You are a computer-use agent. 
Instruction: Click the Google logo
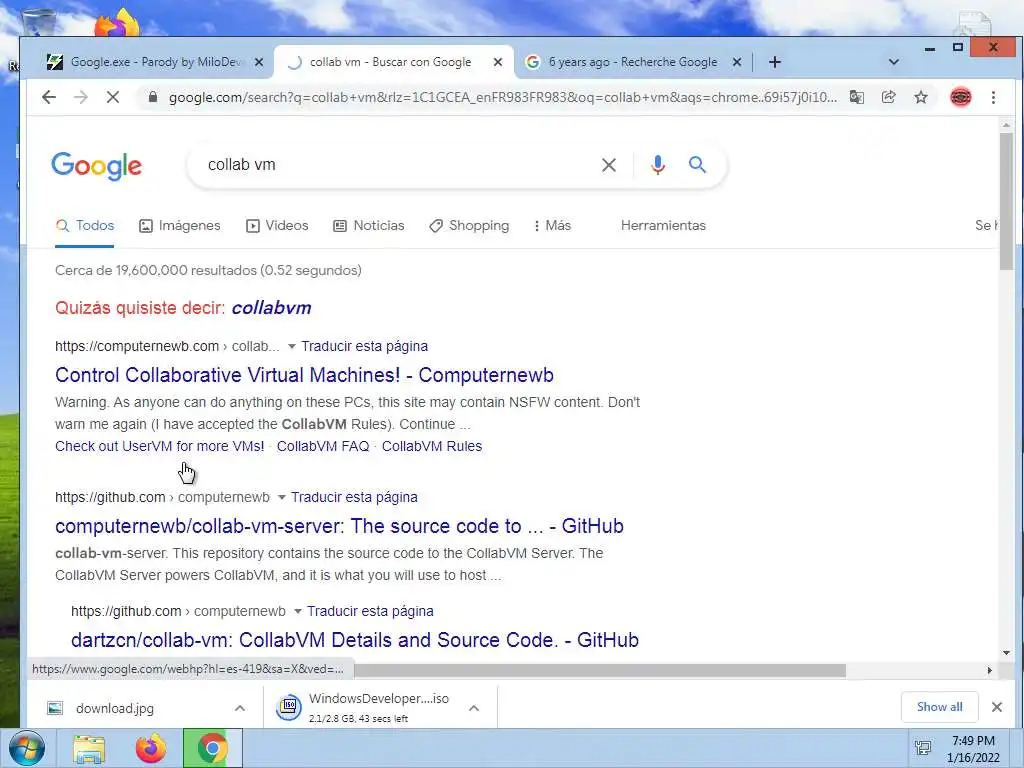[x=97, y=166]
